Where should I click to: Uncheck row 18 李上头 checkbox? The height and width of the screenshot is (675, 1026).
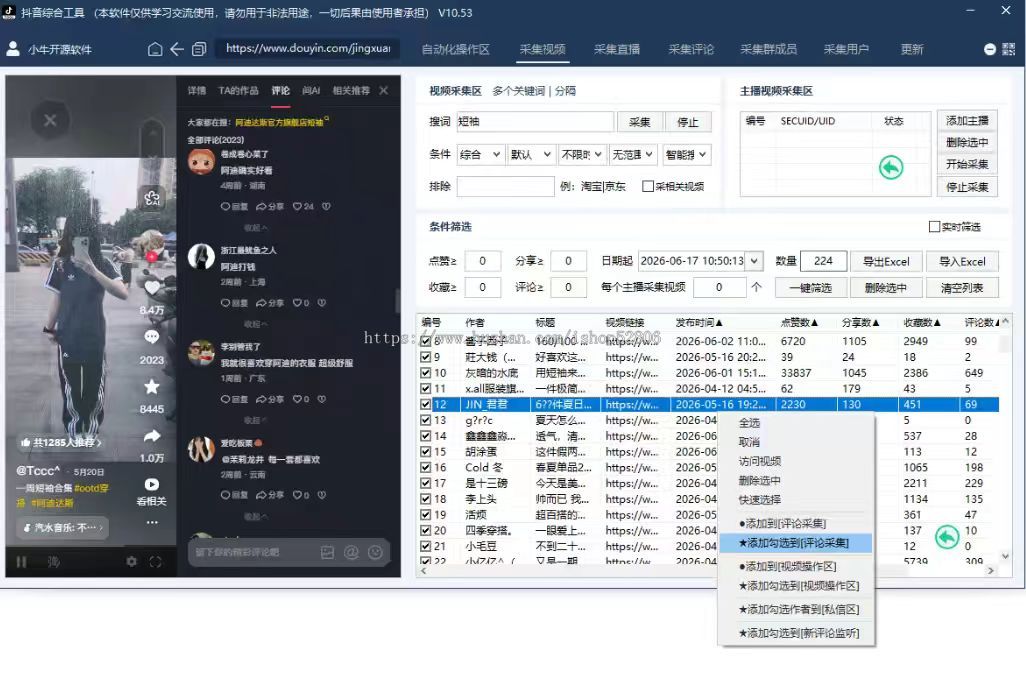coord(425,498)
